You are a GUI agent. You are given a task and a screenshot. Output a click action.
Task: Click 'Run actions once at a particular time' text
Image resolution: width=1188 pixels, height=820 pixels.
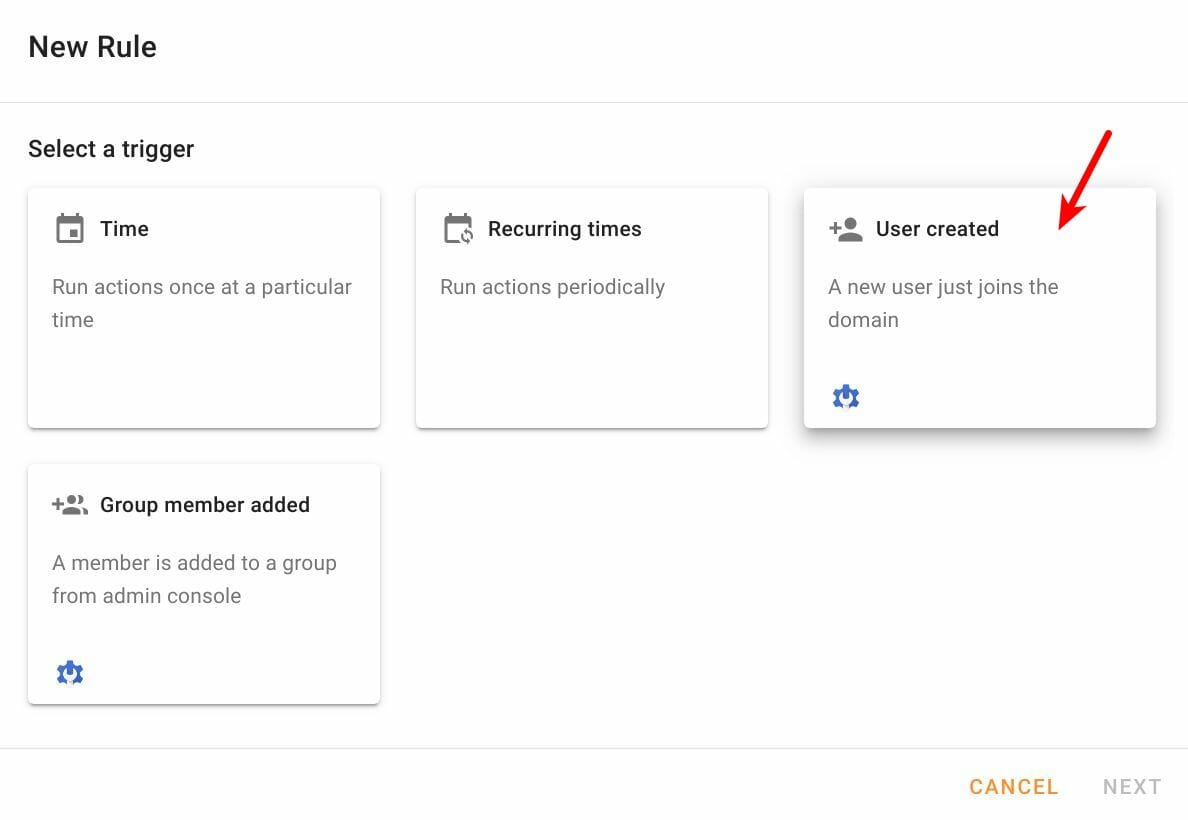202,303
